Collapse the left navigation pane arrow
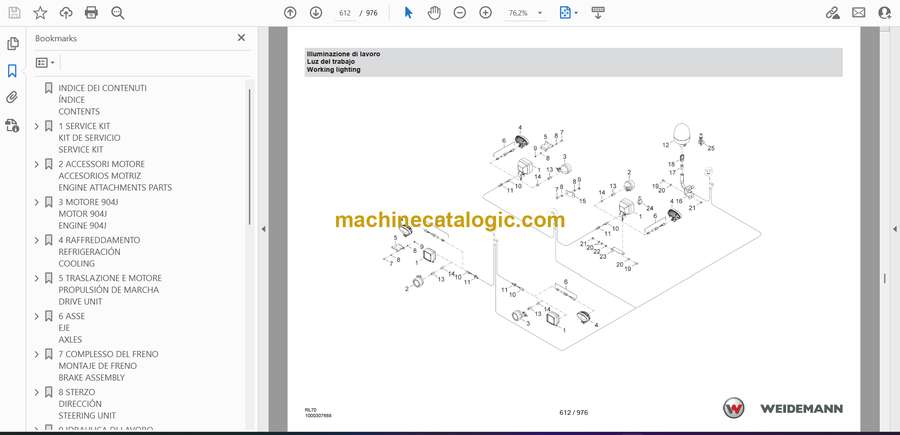This screenshot has height=435, width=900. (x=263, y=229)
